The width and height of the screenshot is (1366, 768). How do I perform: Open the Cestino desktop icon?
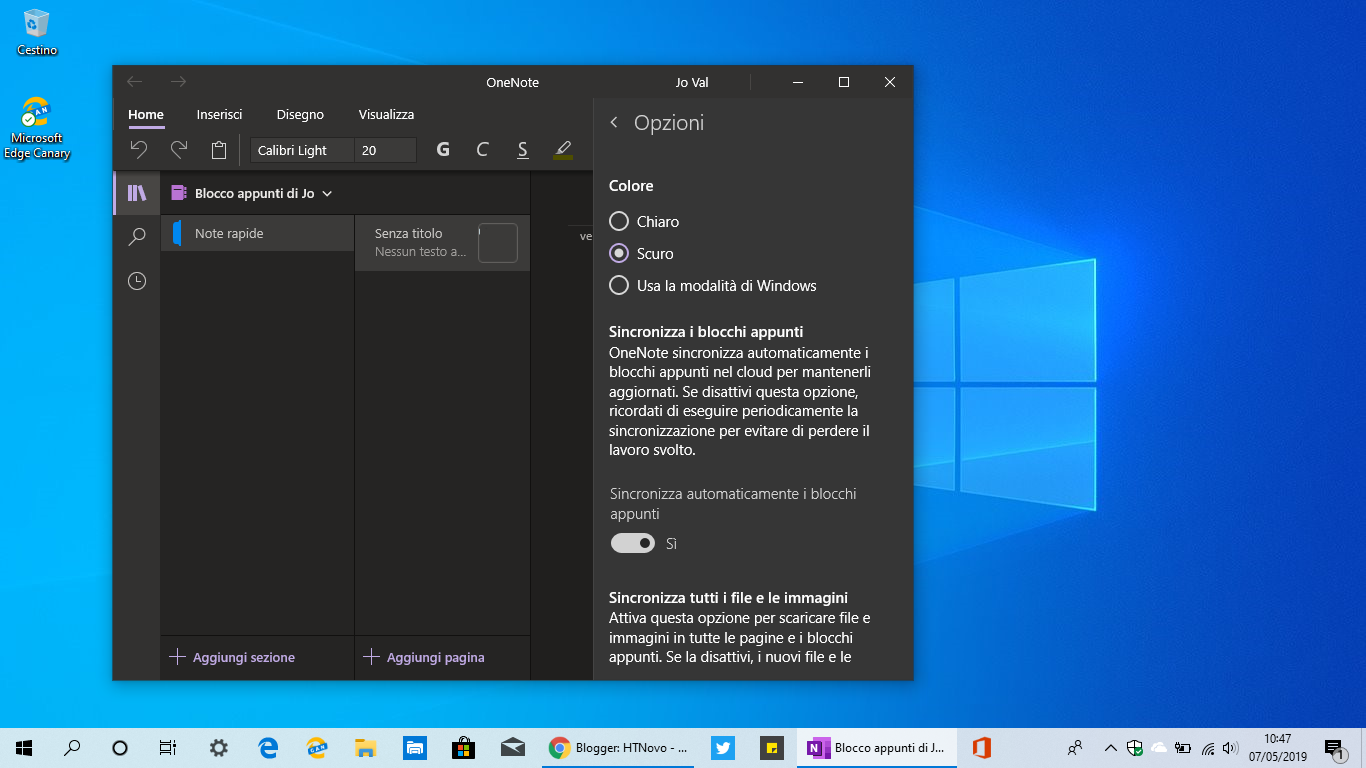pyautogui.click(x=37, y=32)
